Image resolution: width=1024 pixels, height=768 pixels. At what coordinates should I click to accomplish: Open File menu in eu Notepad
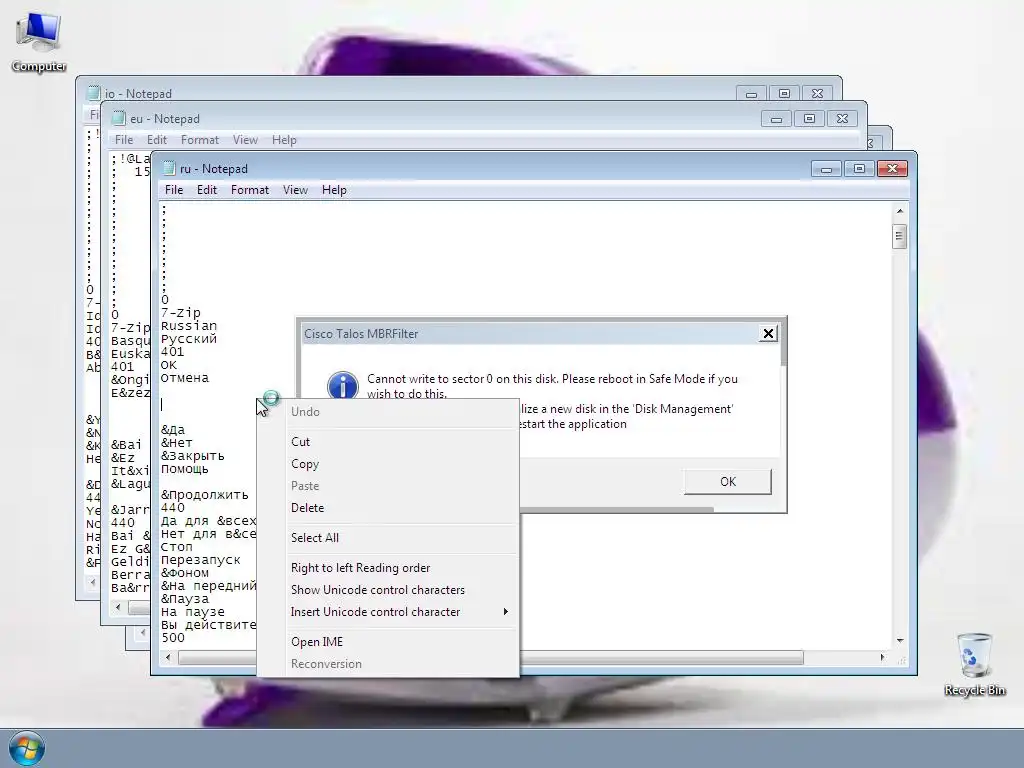[123, 140]
